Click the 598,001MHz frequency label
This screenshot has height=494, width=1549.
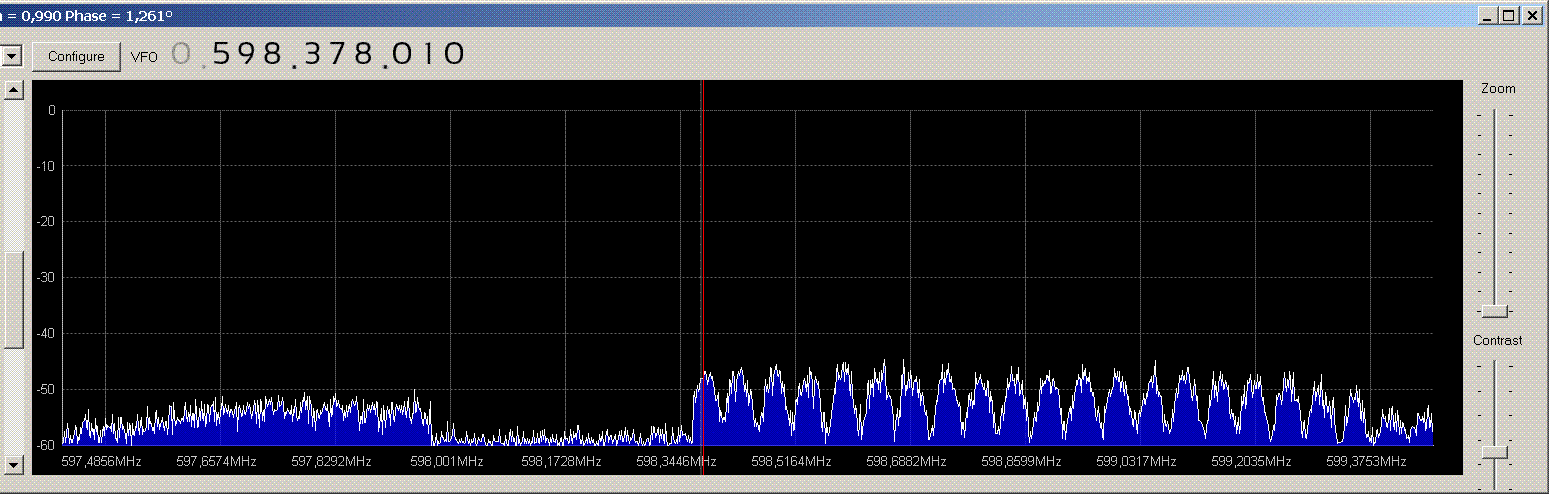(446, 462)
